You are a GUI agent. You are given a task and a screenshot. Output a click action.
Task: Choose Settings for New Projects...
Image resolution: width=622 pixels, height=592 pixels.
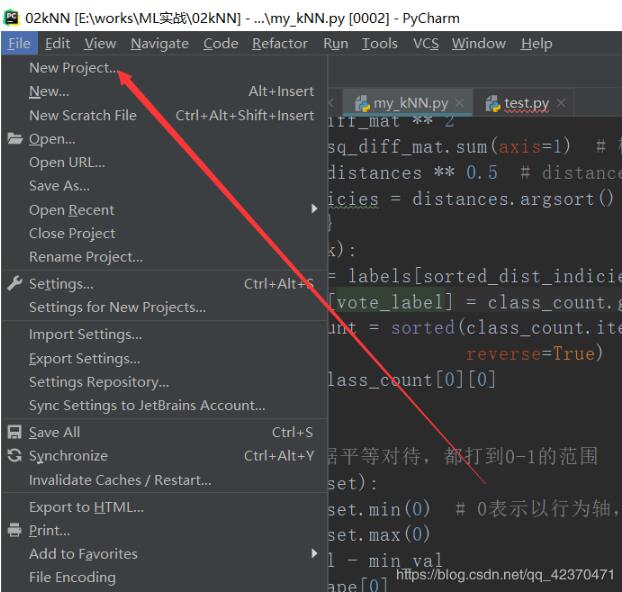(x=164, y=307)
